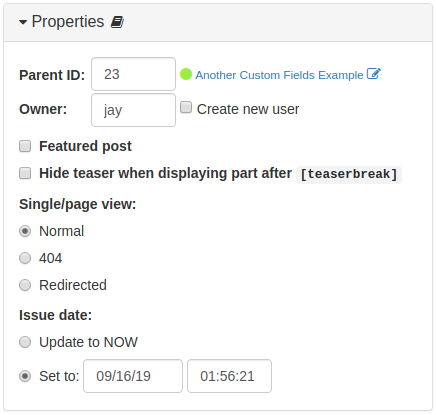
Task: Open the Properties manual book icon
Action: tap(117, 22)
